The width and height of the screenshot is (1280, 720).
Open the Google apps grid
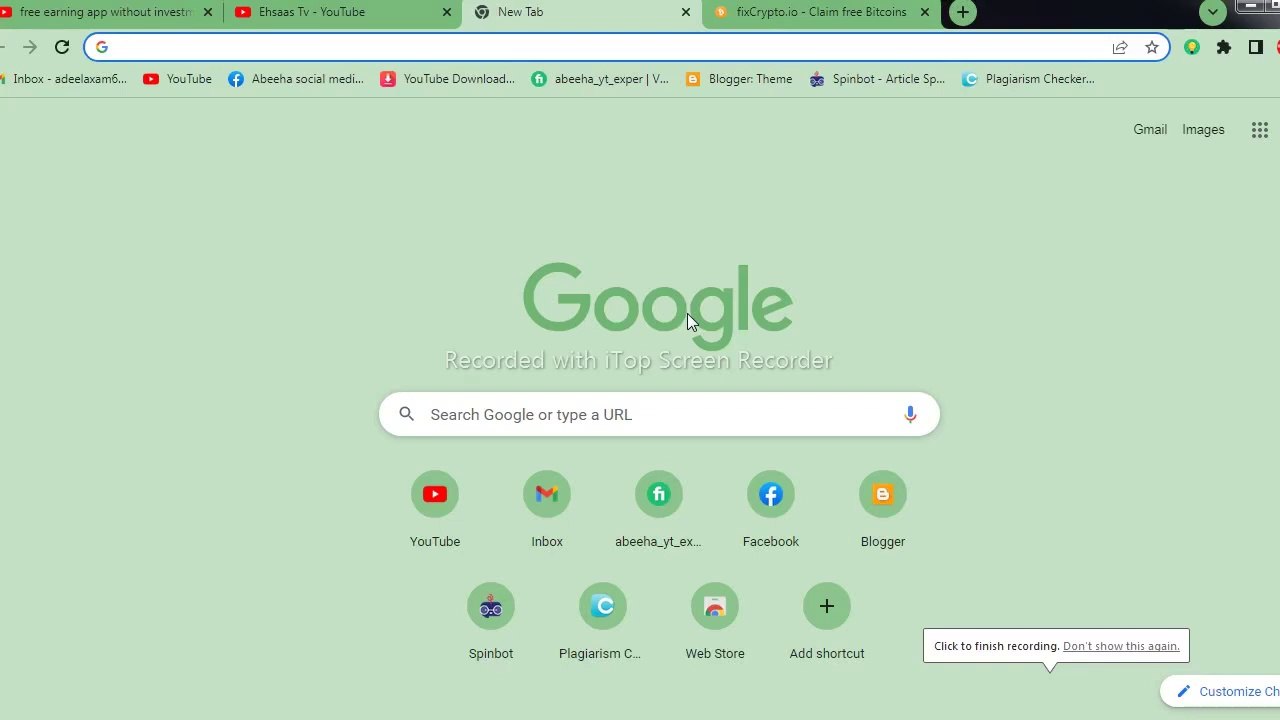tap(1260, 130)
